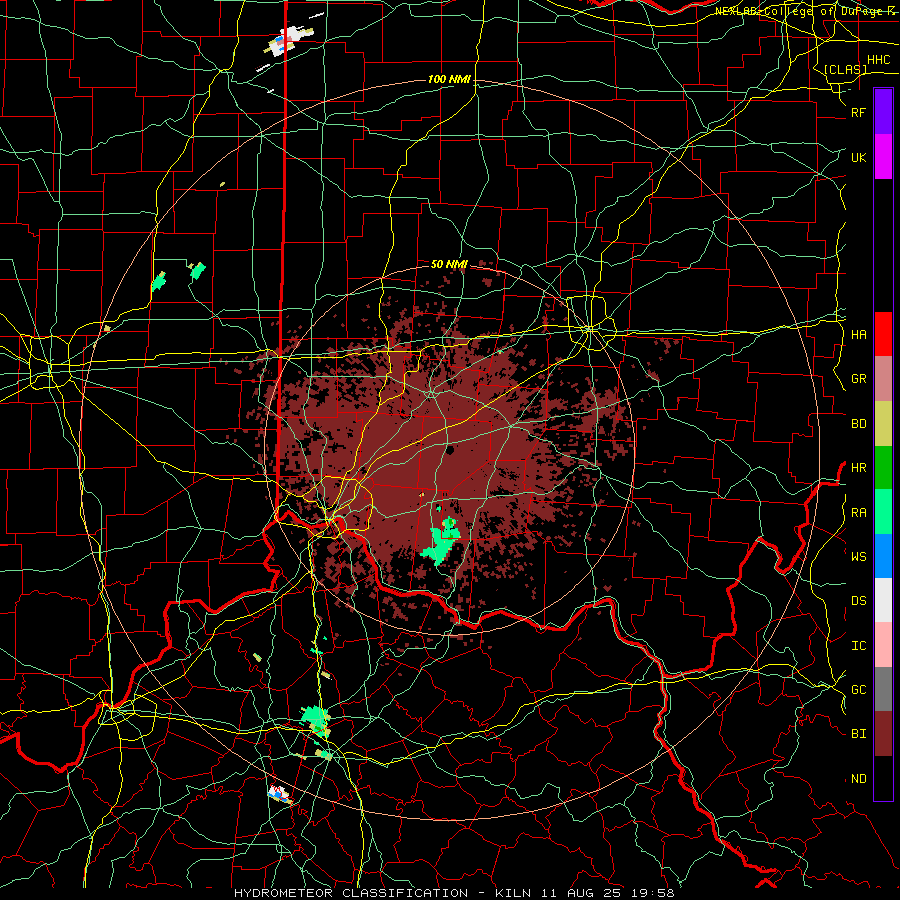Image resolution: width=900 pixels, height=900 pixels.
Task: Click the BI brown legend swatch
Action: [883, 734]
